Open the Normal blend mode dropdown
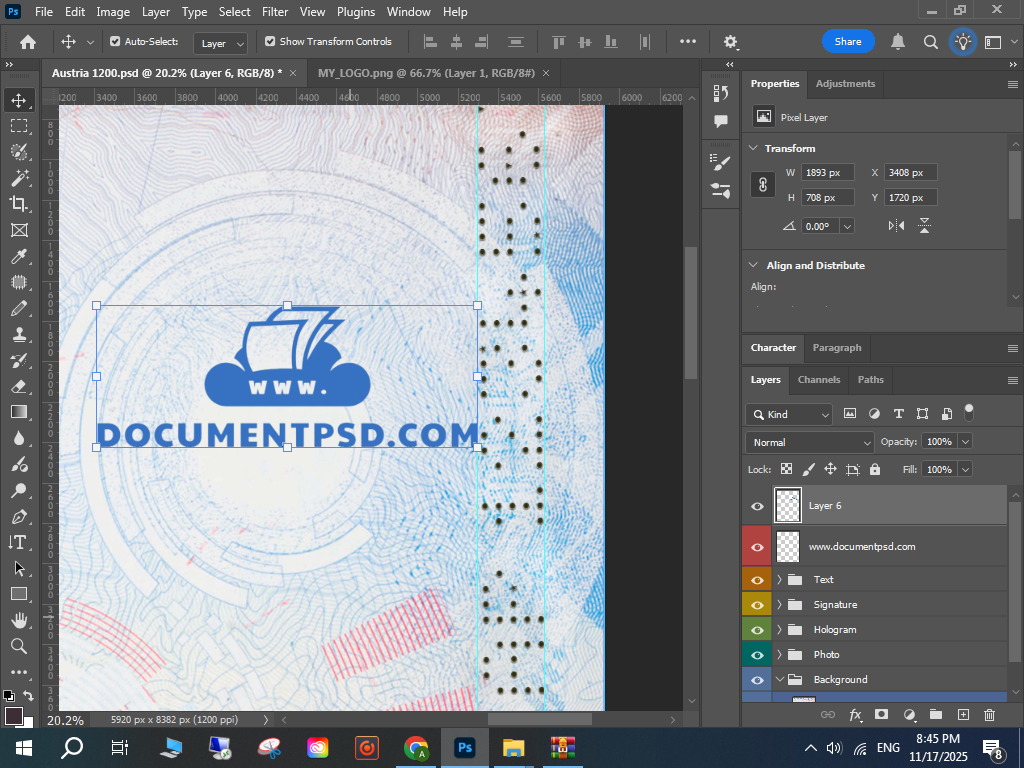The height and width of the screenshot is (768, 1024). [x=810, y=442]
